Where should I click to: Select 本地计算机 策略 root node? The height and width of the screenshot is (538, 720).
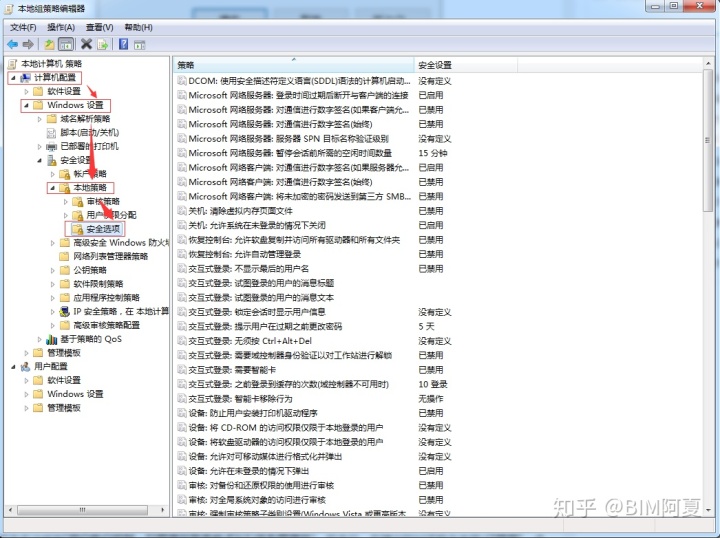pyautogui.click(x=51, y=64)
